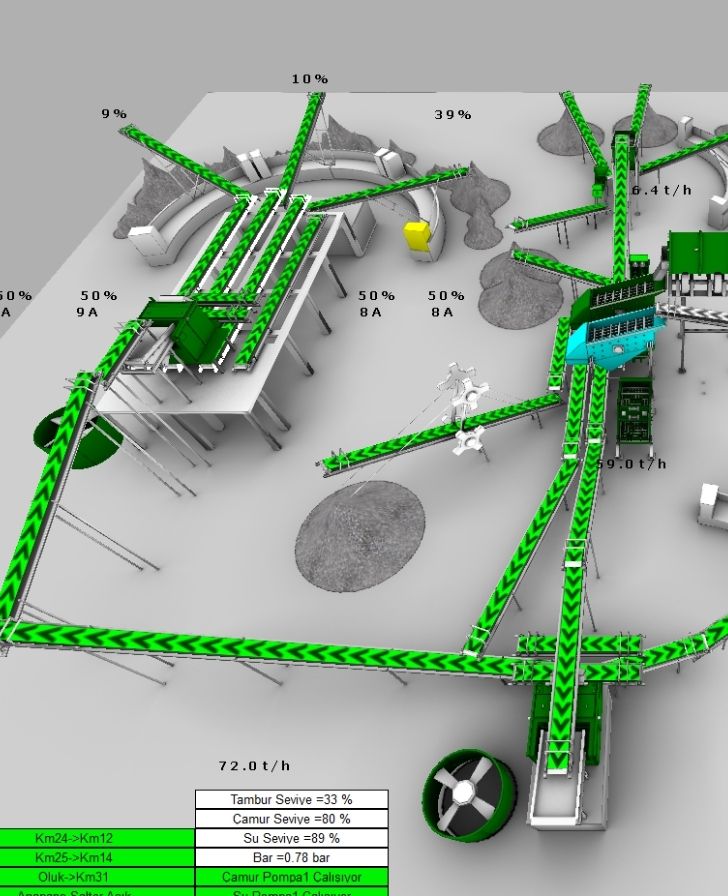Viewport: 728px width, 896px height.
Task: Click the 39% conveyor load label
Action: 452,115
